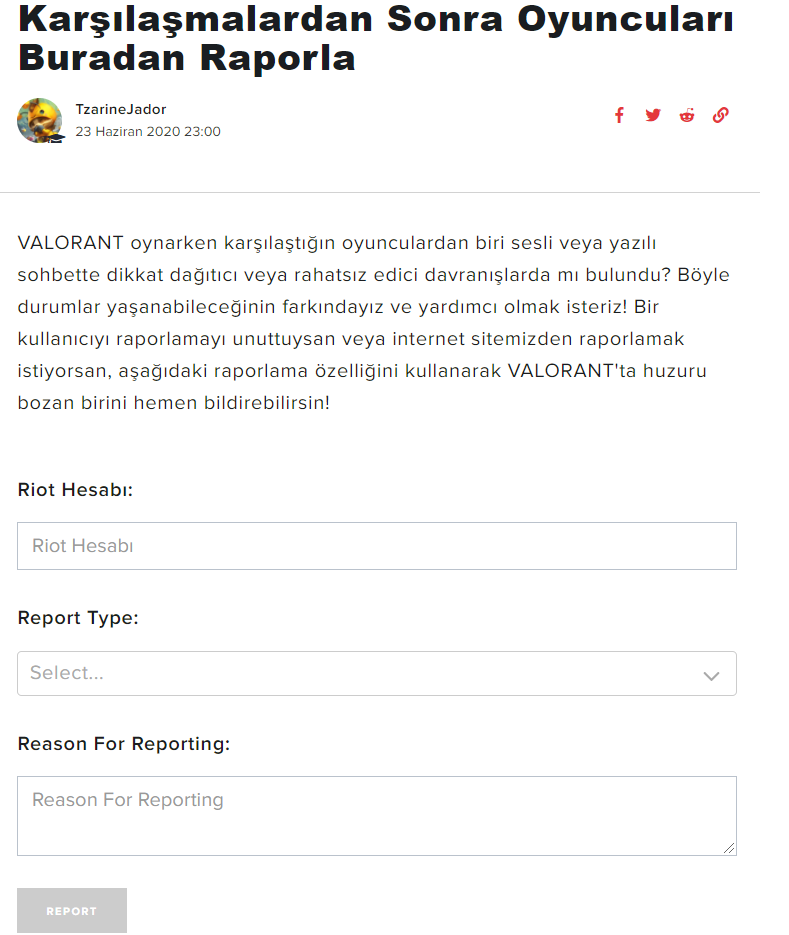Copy the article link via chain icon

click(720, 115)
